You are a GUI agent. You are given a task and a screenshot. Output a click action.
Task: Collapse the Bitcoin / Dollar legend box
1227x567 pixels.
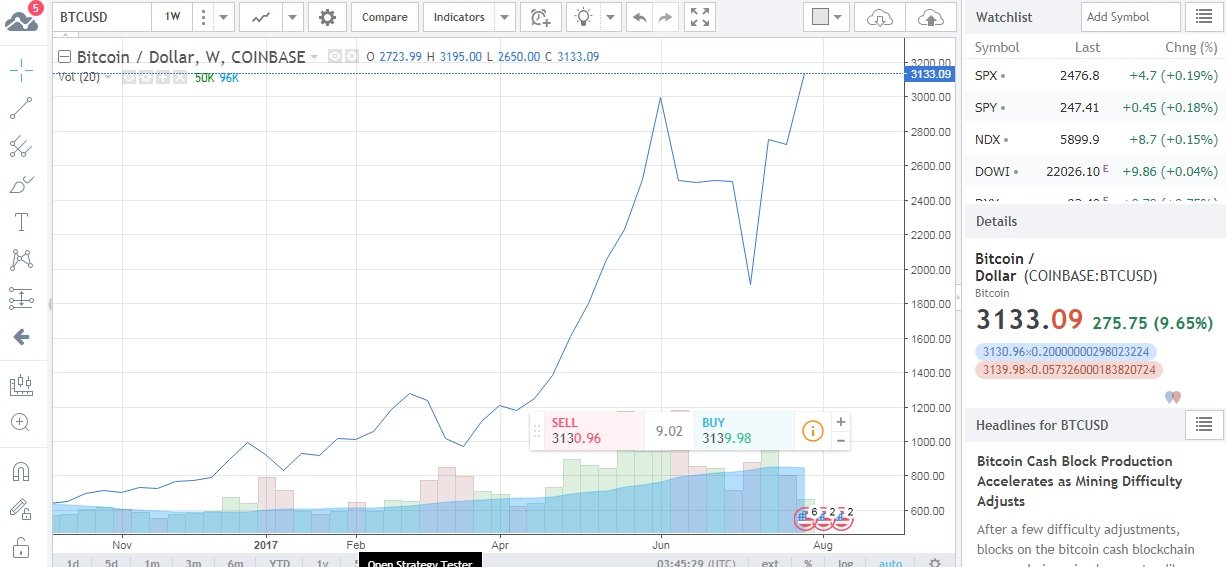tap(65, 57)
